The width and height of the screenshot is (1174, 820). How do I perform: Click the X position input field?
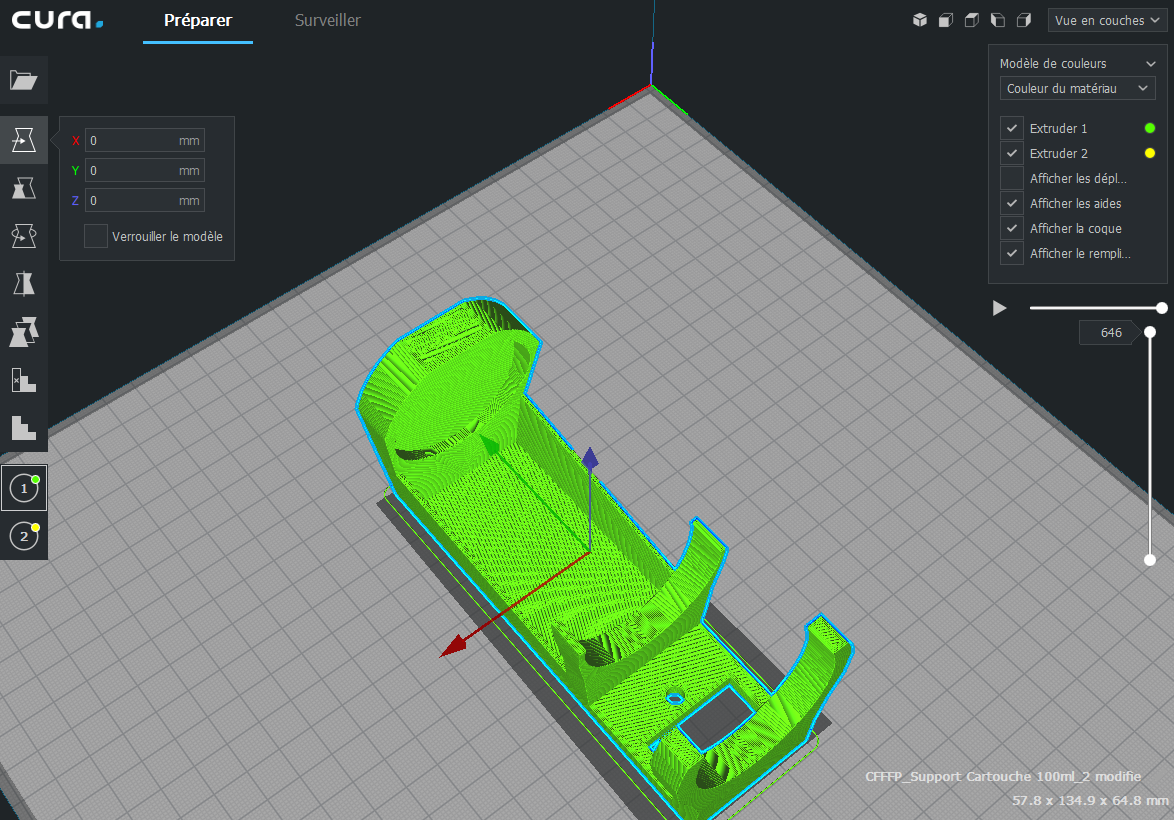click(x=145, y=140)
